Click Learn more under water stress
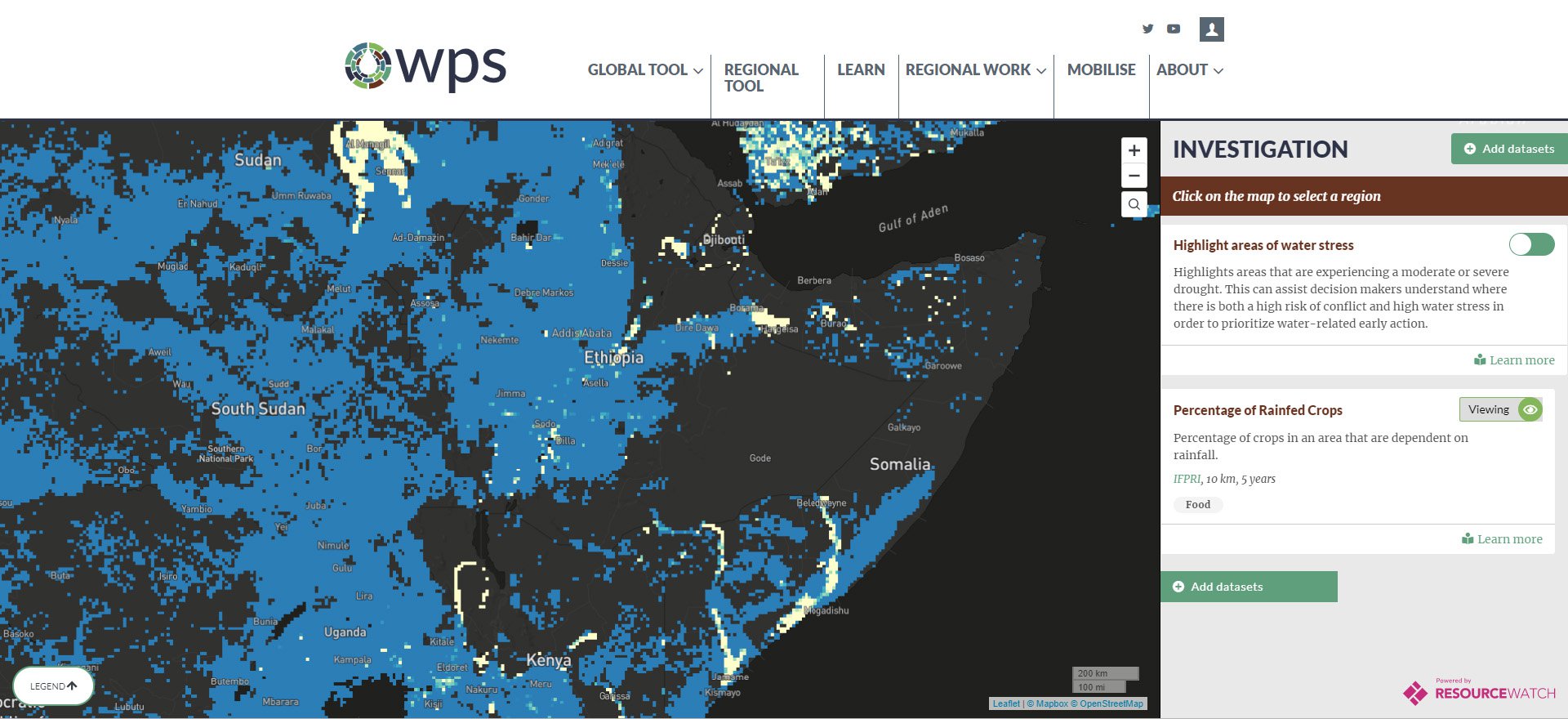 [1514, 360]
